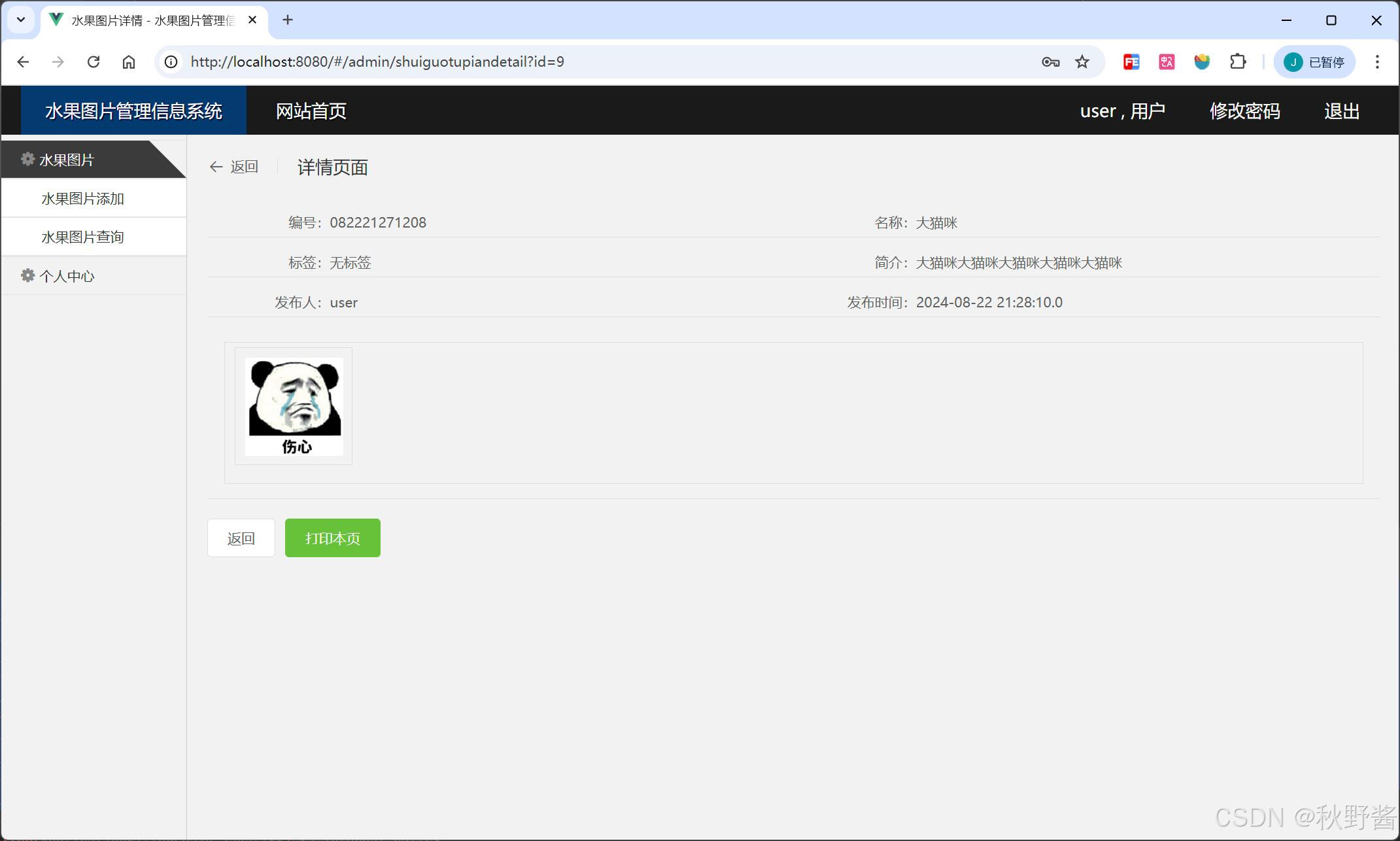Expand the 个人中心 sidebar section
1400x841 pixels.
[x=67, y=276]
